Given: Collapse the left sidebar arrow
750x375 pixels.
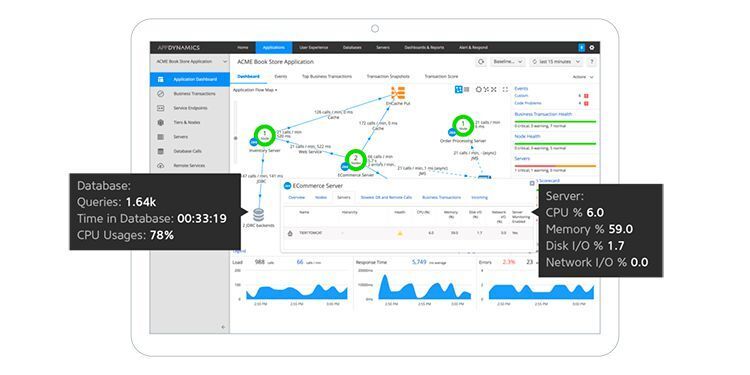Looking at the screenshot, I should pyautogui.click(x=223, y=327).
